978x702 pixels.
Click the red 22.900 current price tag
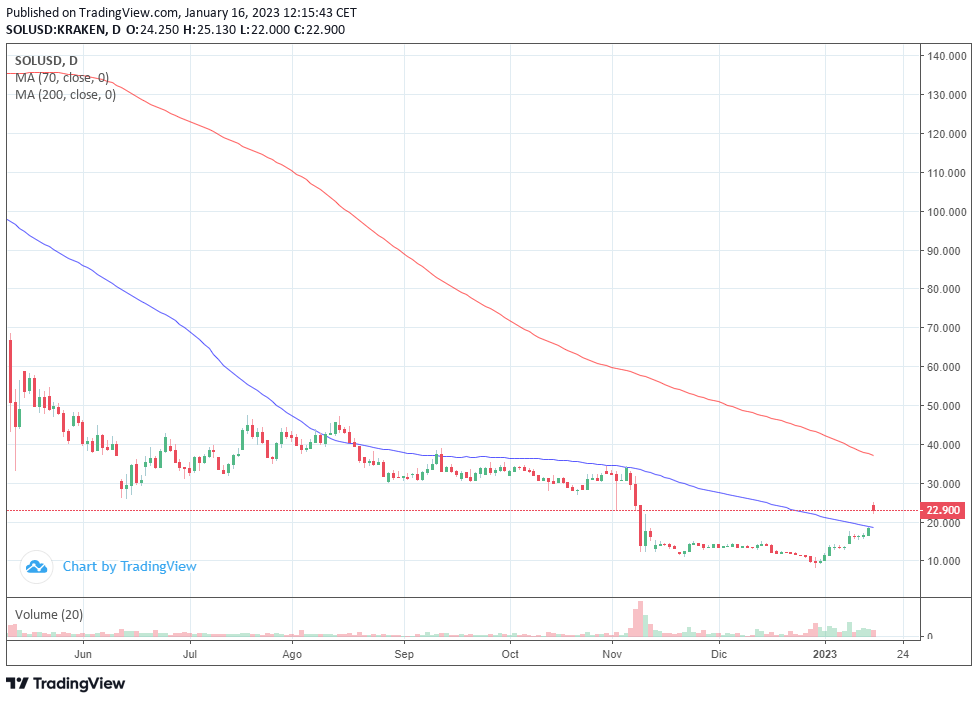pos(942,510)
